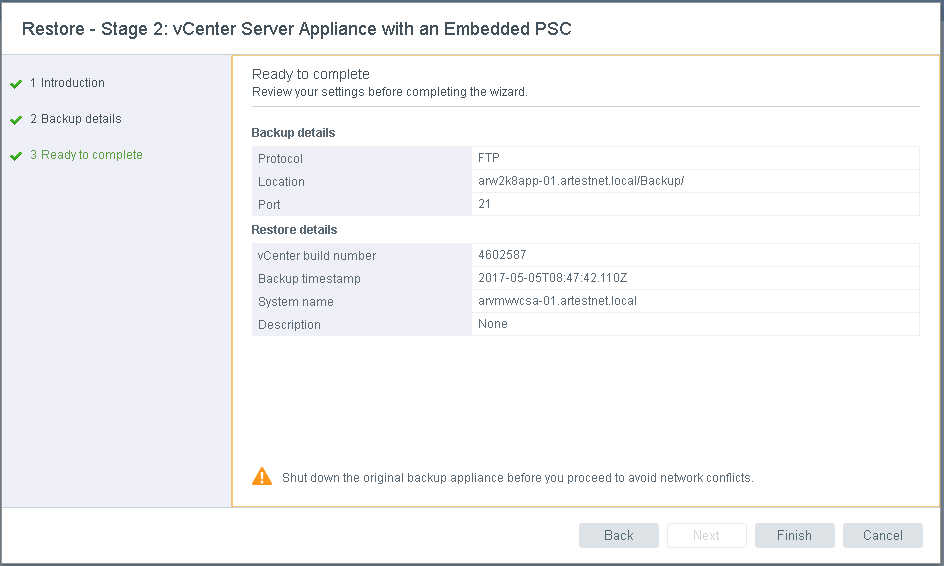Click the shut down appliance warning text
This screenshot has height=566, width=944.
click(518, 477)
